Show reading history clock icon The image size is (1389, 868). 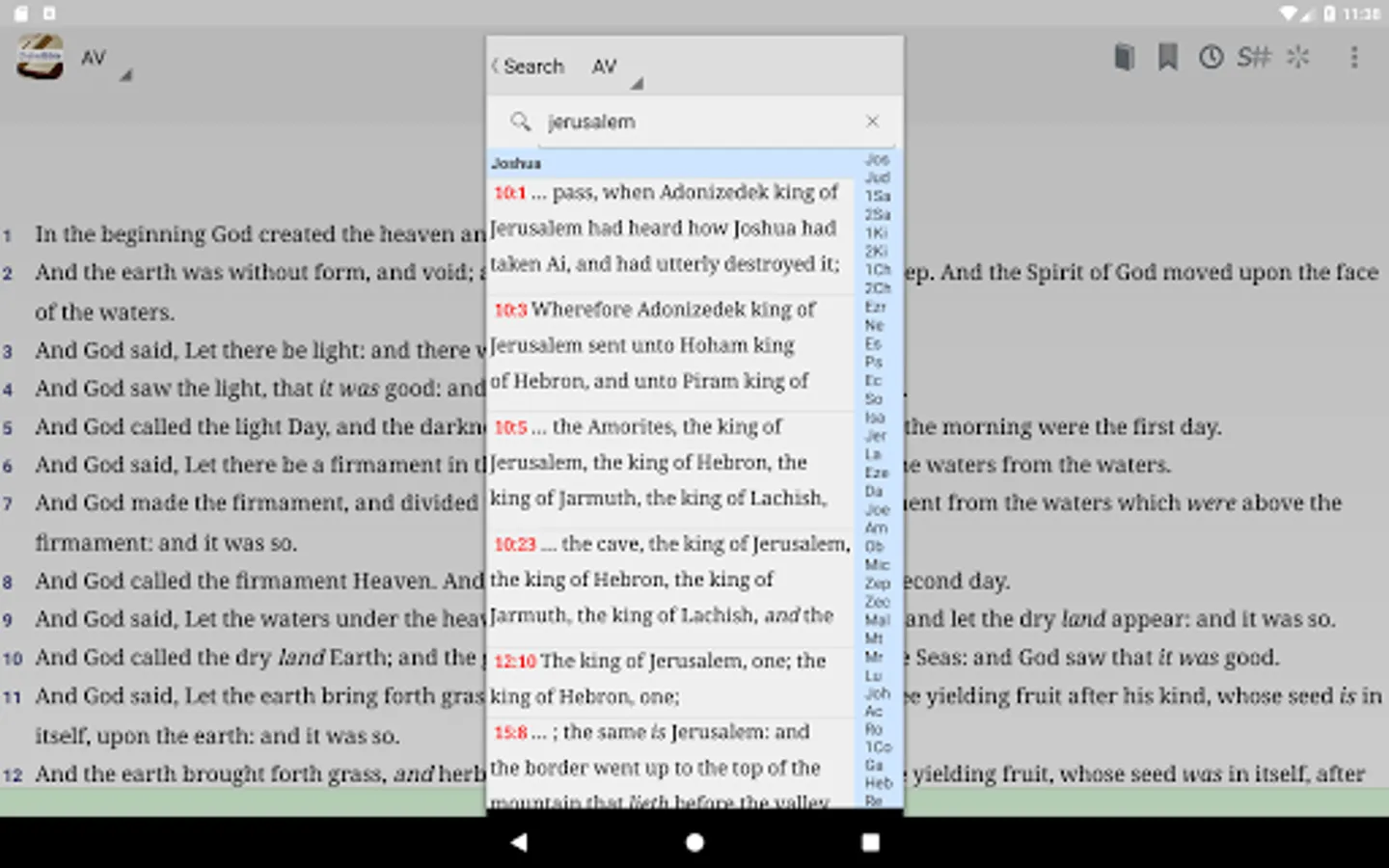(1211, 57)
